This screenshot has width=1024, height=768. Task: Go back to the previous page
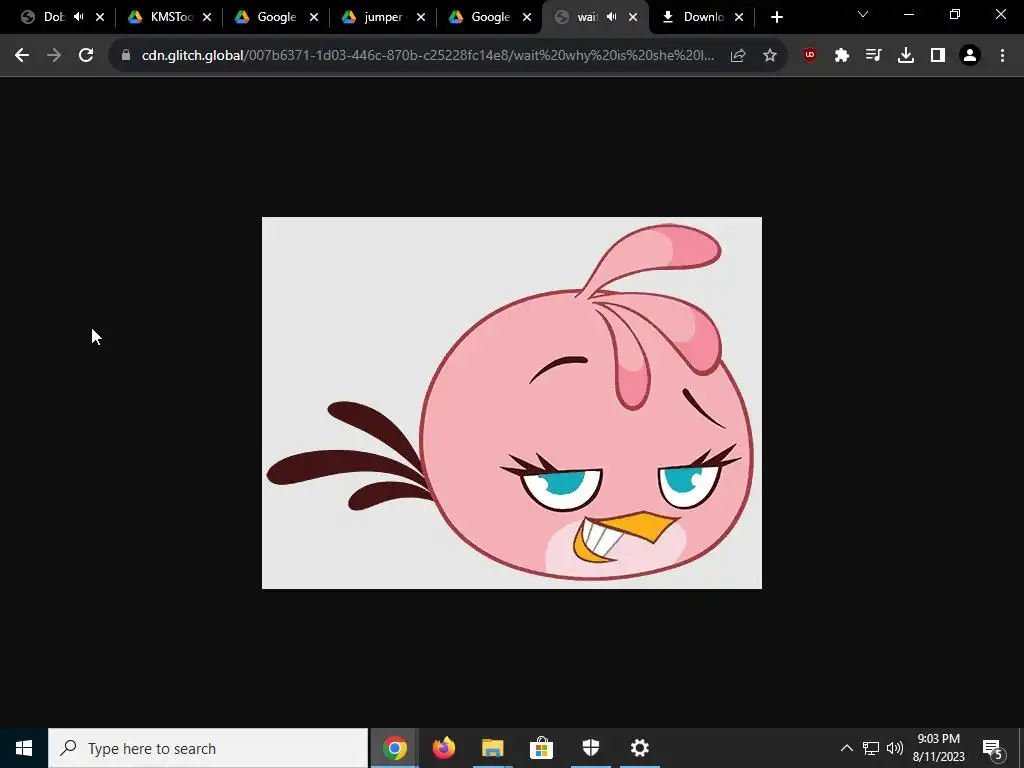point(22,56)
